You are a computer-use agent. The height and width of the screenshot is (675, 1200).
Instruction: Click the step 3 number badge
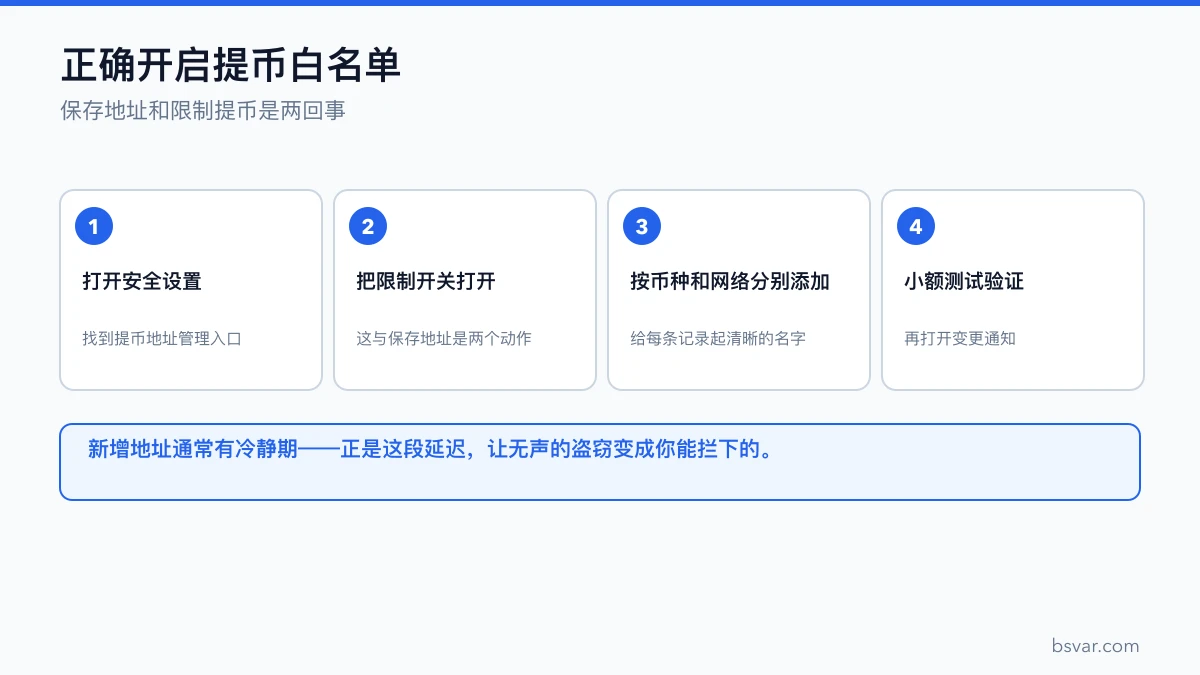[x=642, y=227]
